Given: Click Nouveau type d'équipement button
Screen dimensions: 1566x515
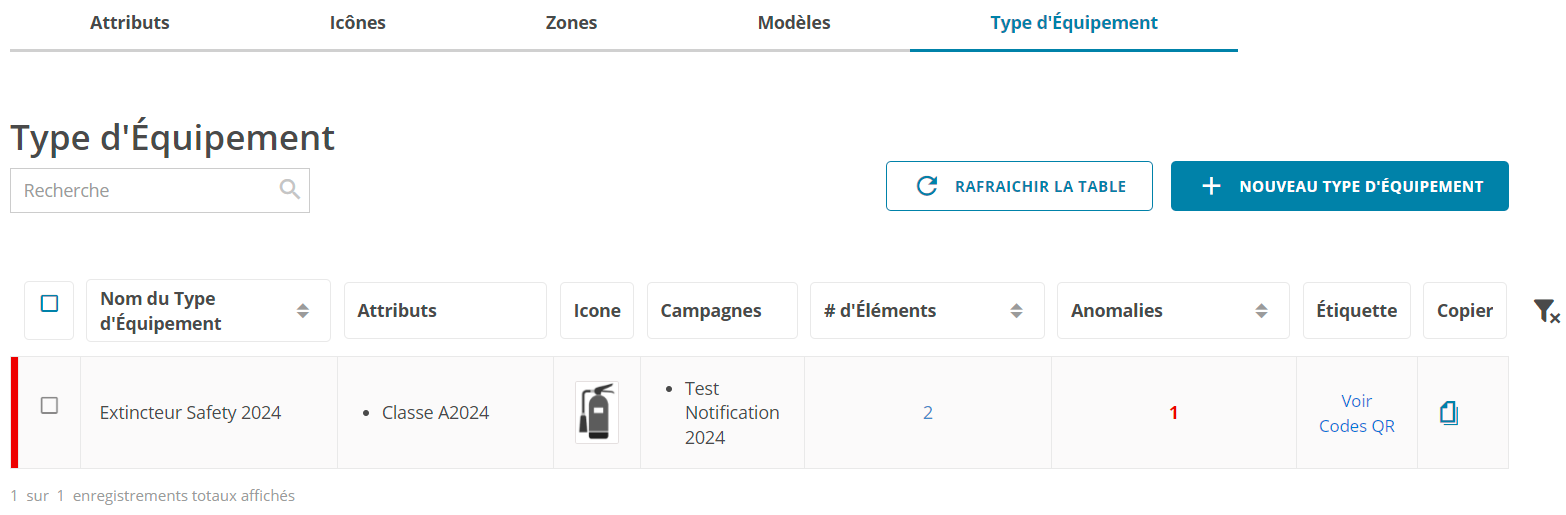Looking at the screenshot, I should (1340, 186).
